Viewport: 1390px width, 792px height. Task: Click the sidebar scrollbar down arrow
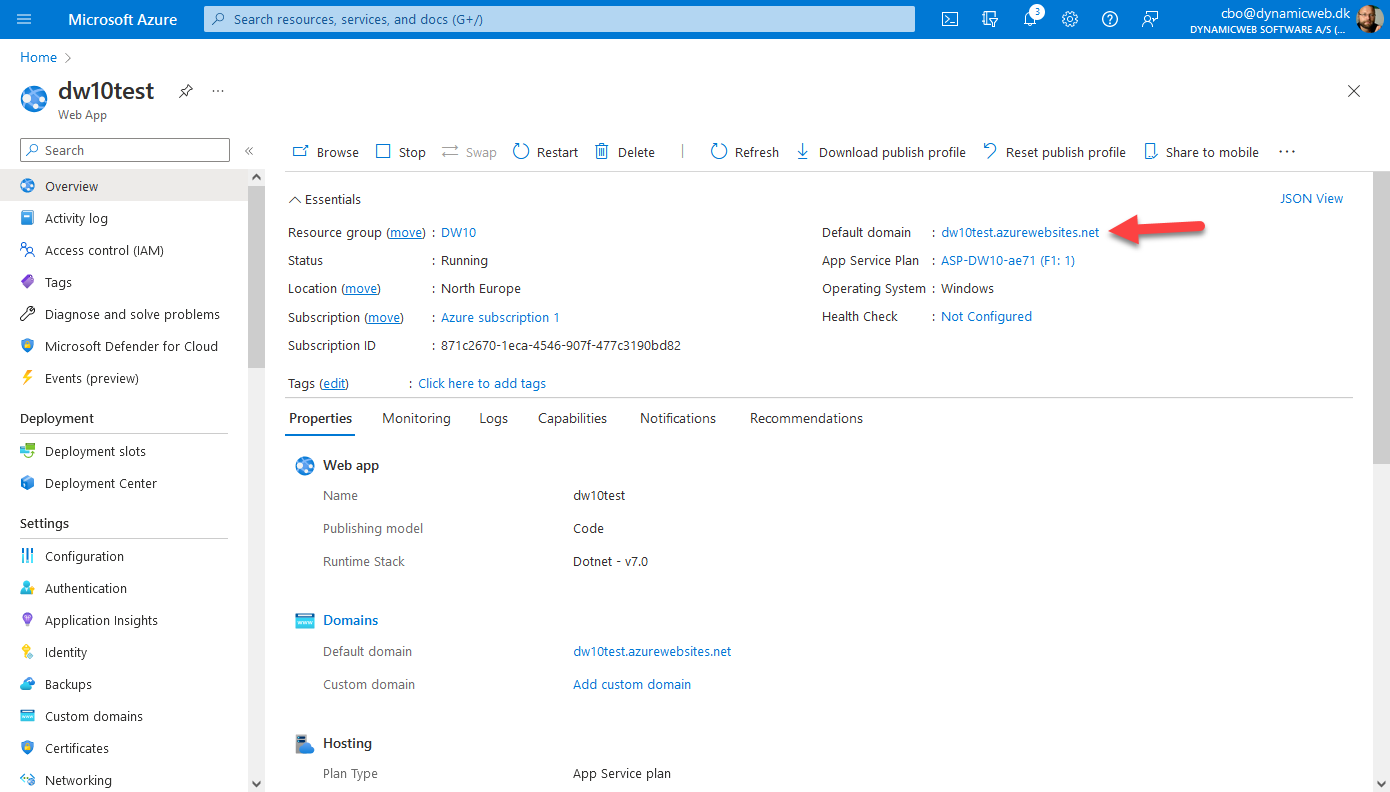point(257,783)
